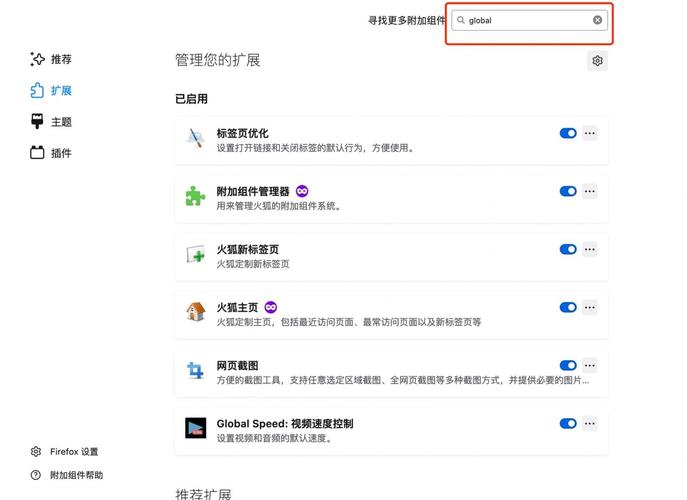Viewport: 687px width, 500px height.
Task: Open the 网页截图 extension title
Action: [x=237, y=365]
